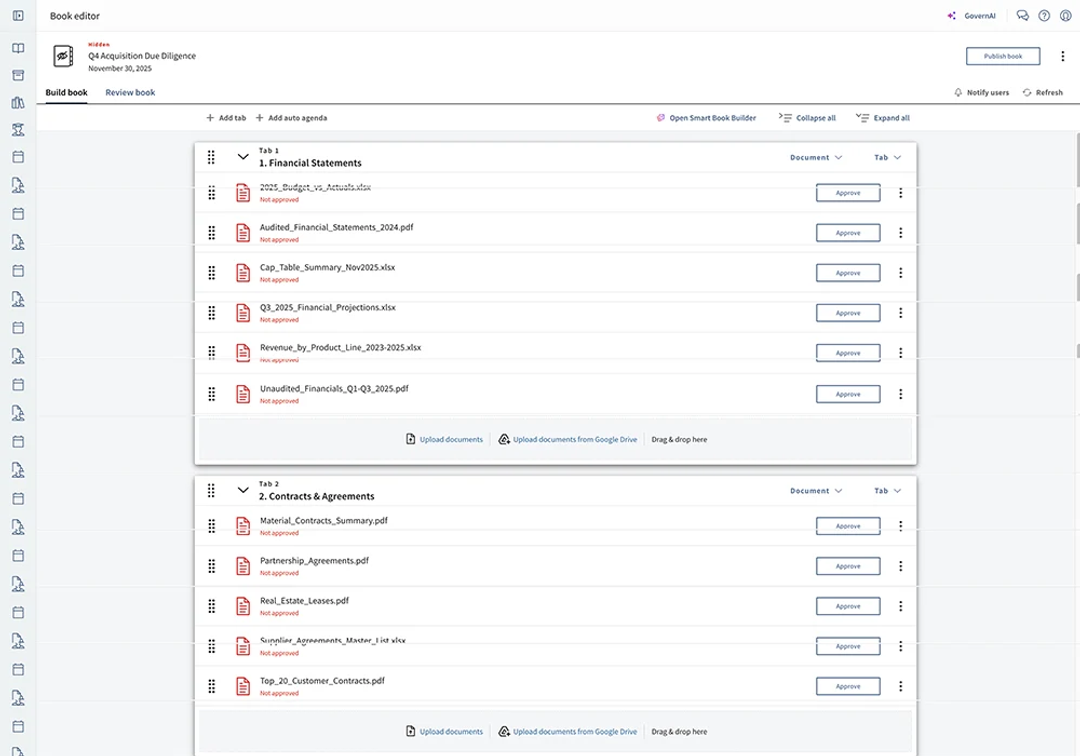Open the chat messages icon
Viewport: 1080px width, 756px height.
pyautogui.click(x=1023, y=16)
